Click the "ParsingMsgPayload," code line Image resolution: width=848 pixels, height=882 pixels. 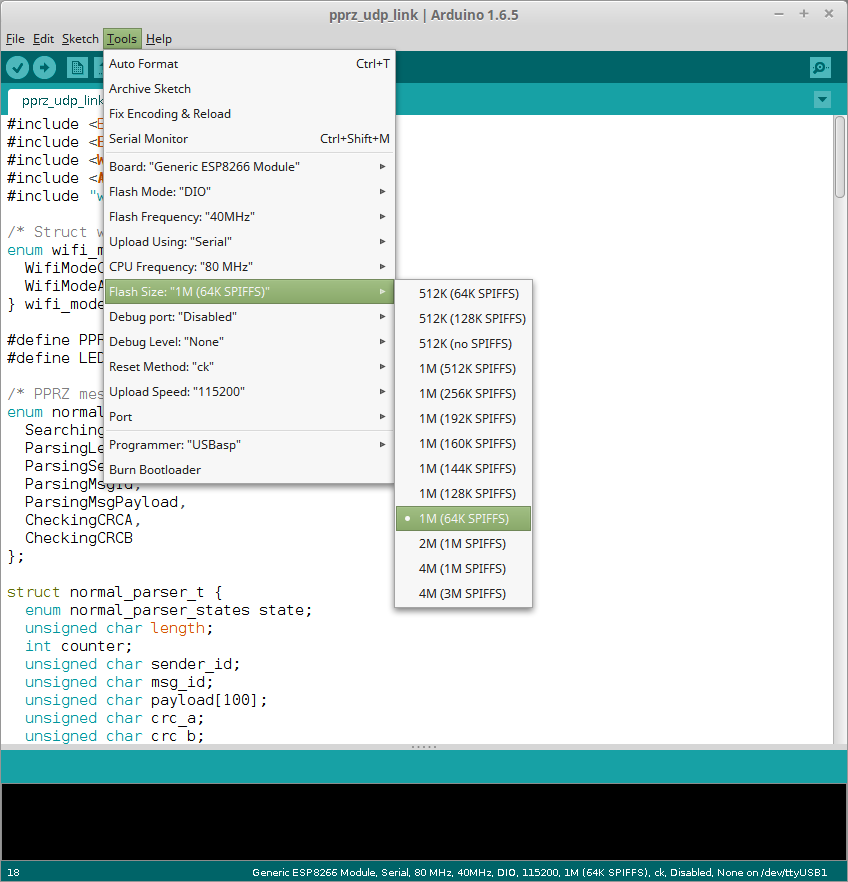click(x=105, y=502)
